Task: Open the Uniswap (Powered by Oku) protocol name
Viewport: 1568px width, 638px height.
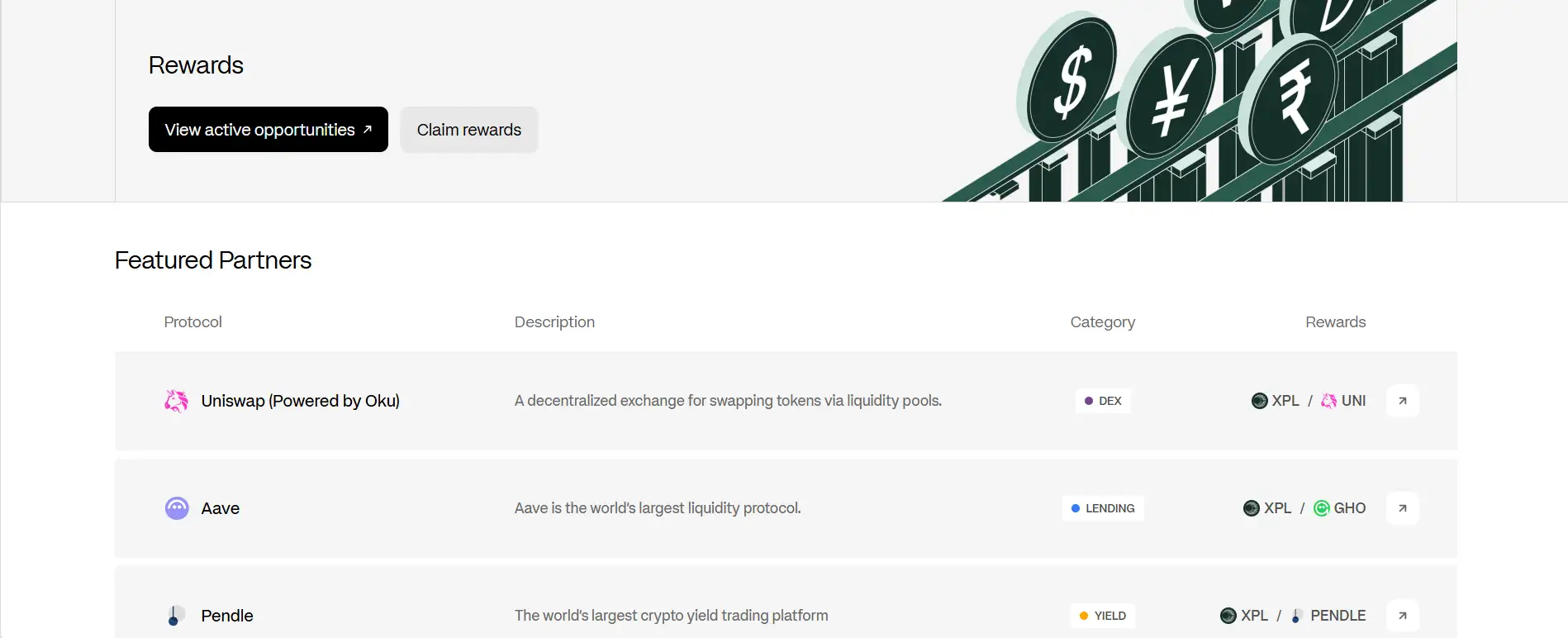Action: [x=300, y=401]
